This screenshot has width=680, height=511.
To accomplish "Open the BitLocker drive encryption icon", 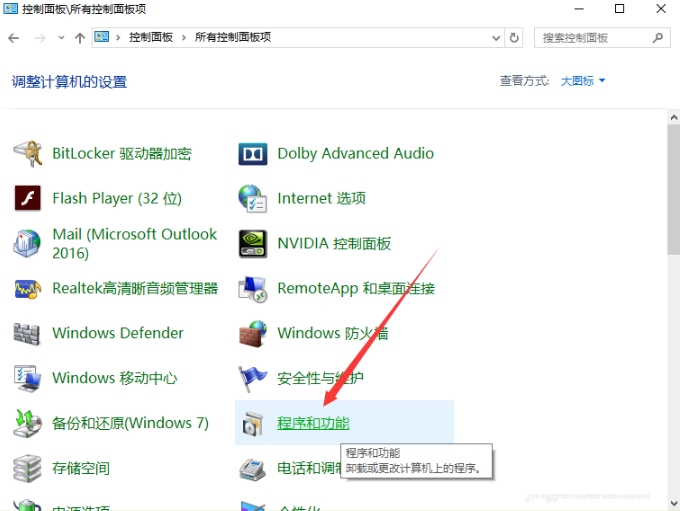I will click(27, 154).
